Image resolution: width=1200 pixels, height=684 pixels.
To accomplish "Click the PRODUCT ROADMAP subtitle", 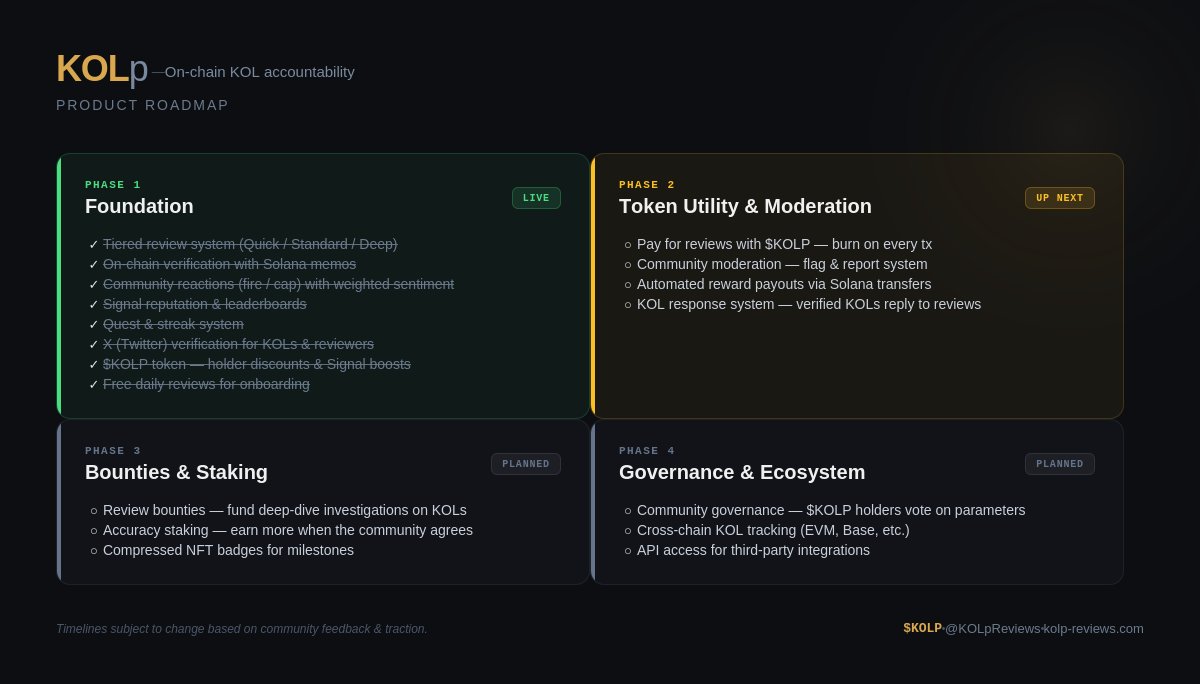I will coord(143,105).
